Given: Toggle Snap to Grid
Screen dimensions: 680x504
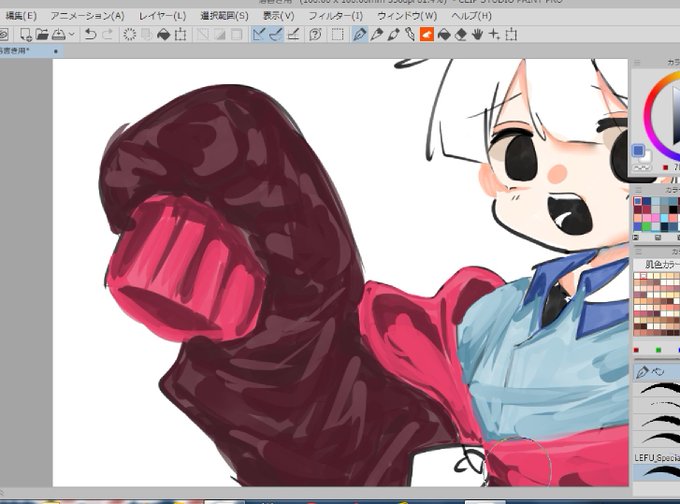Looking at the screenshot, I should tap(293, 34).
